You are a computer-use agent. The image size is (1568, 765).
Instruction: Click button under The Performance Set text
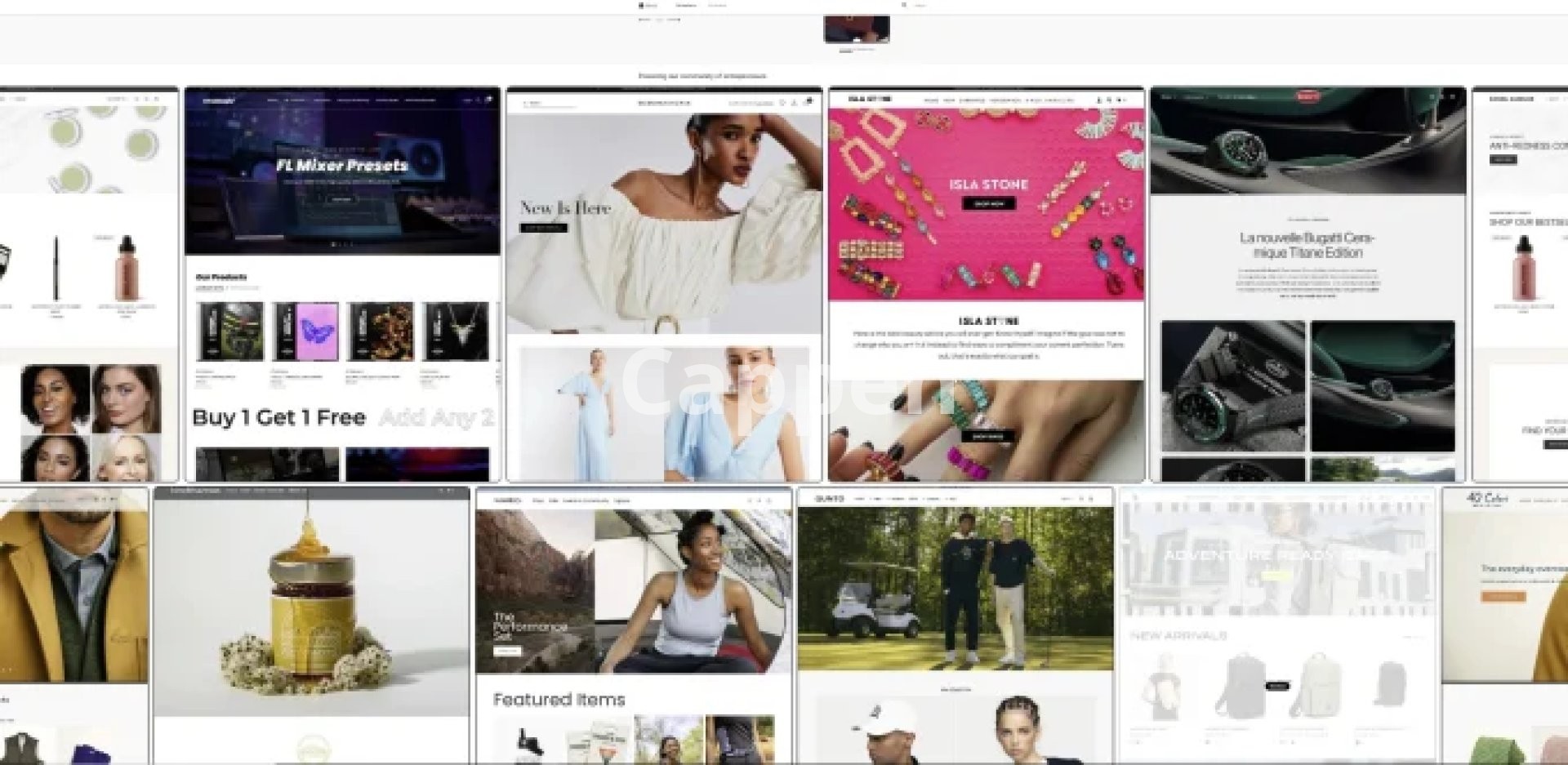tap(506, 652)
